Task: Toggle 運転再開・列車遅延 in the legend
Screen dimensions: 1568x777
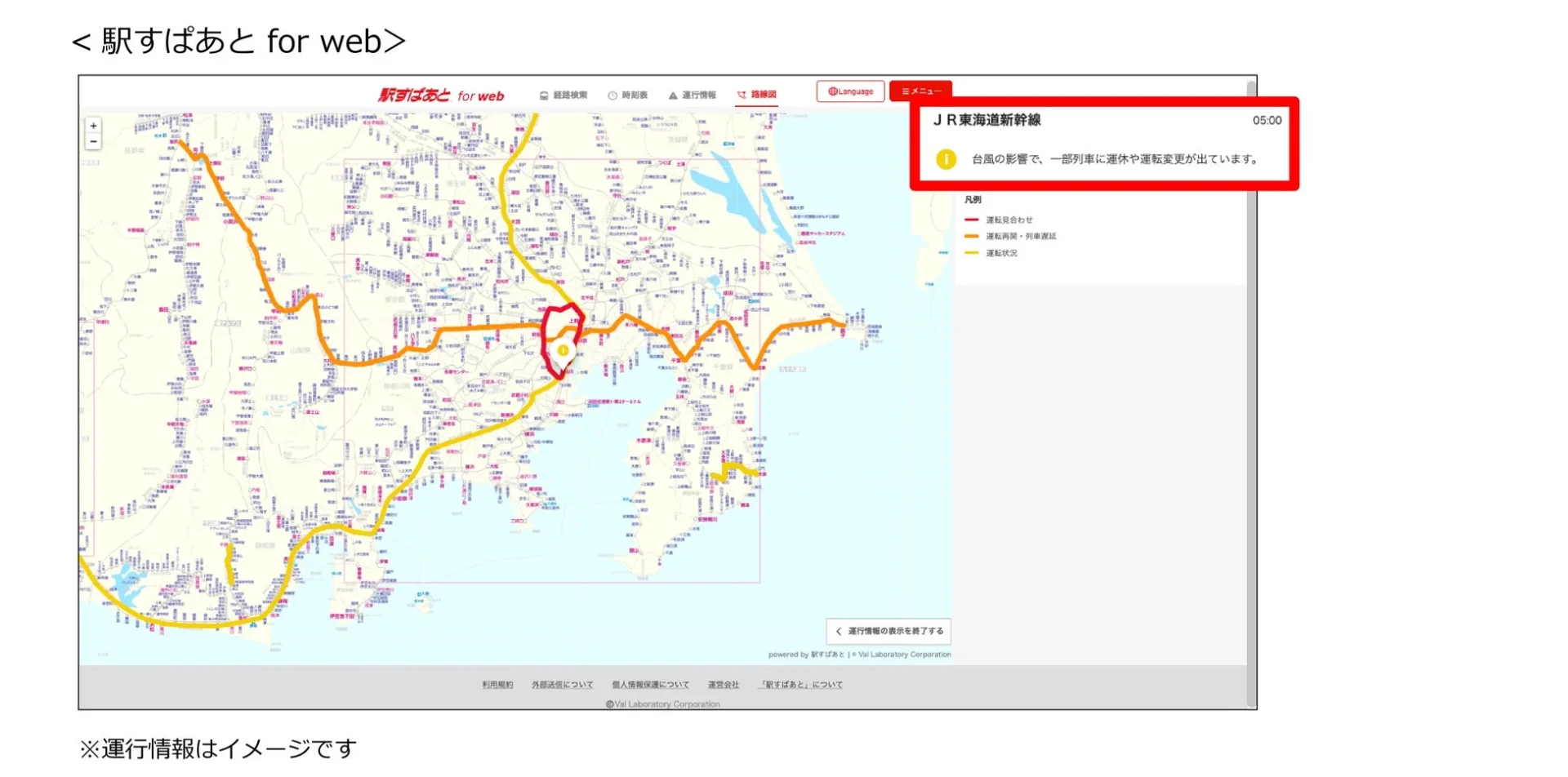Action: pos(1019,237)
